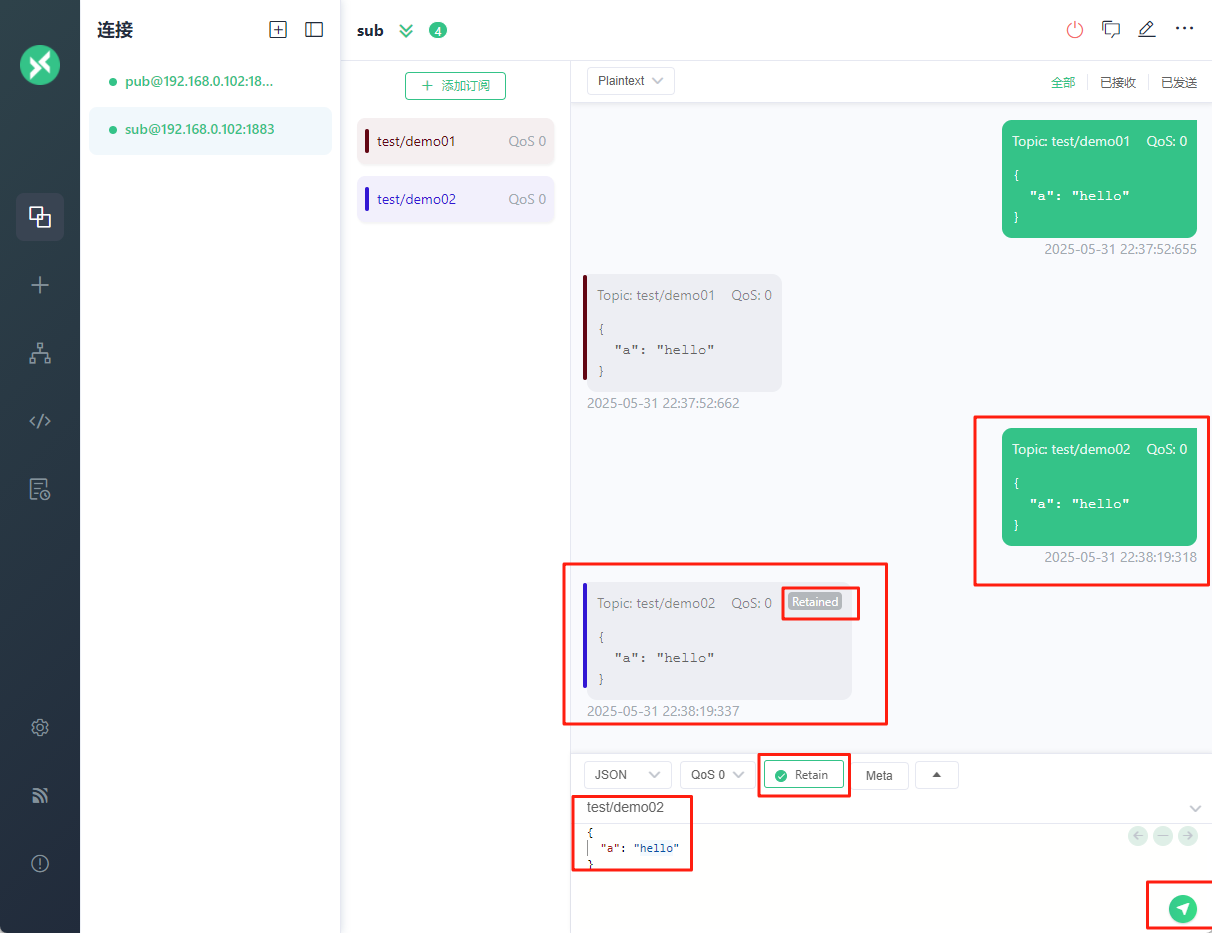Open the log page sidebar icon
The height and width of the screenshot is (933, 1212).
click(x=40, y=489)
